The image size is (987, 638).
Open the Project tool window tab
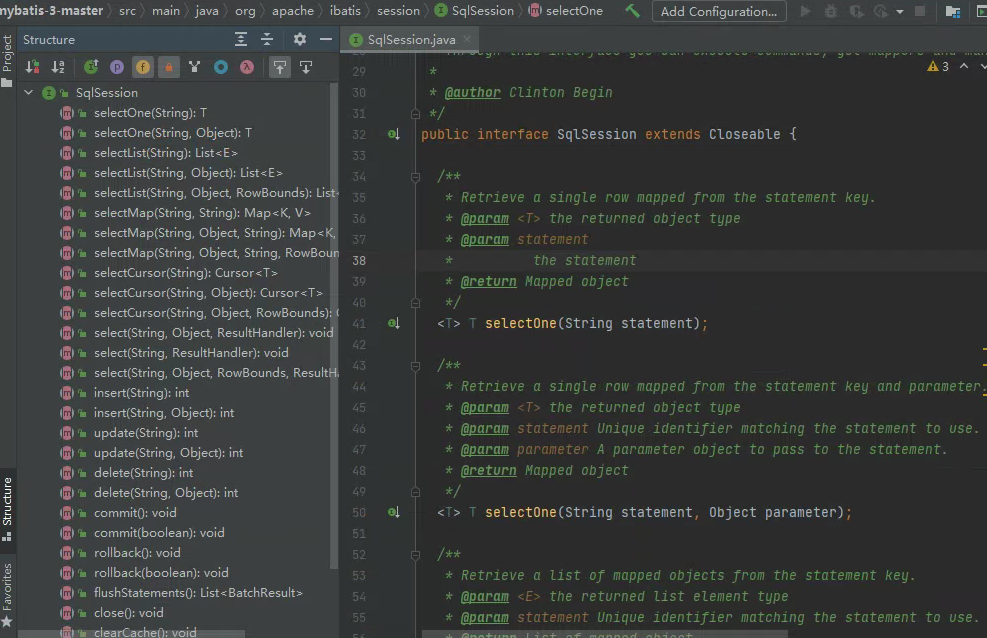(7, 60)
